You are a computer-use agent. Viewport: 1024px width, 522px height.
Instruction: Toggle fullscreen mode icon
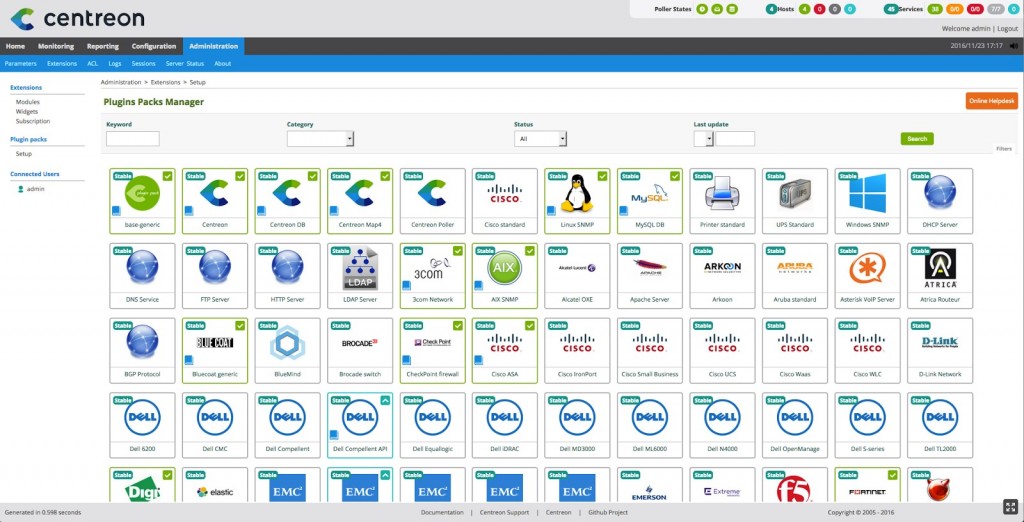click(1009, 507)
